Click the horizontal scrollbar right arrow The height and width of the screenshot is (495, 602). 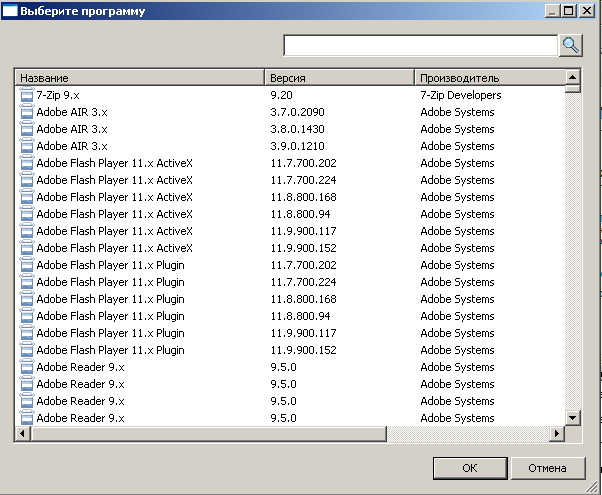click(558, 434)
